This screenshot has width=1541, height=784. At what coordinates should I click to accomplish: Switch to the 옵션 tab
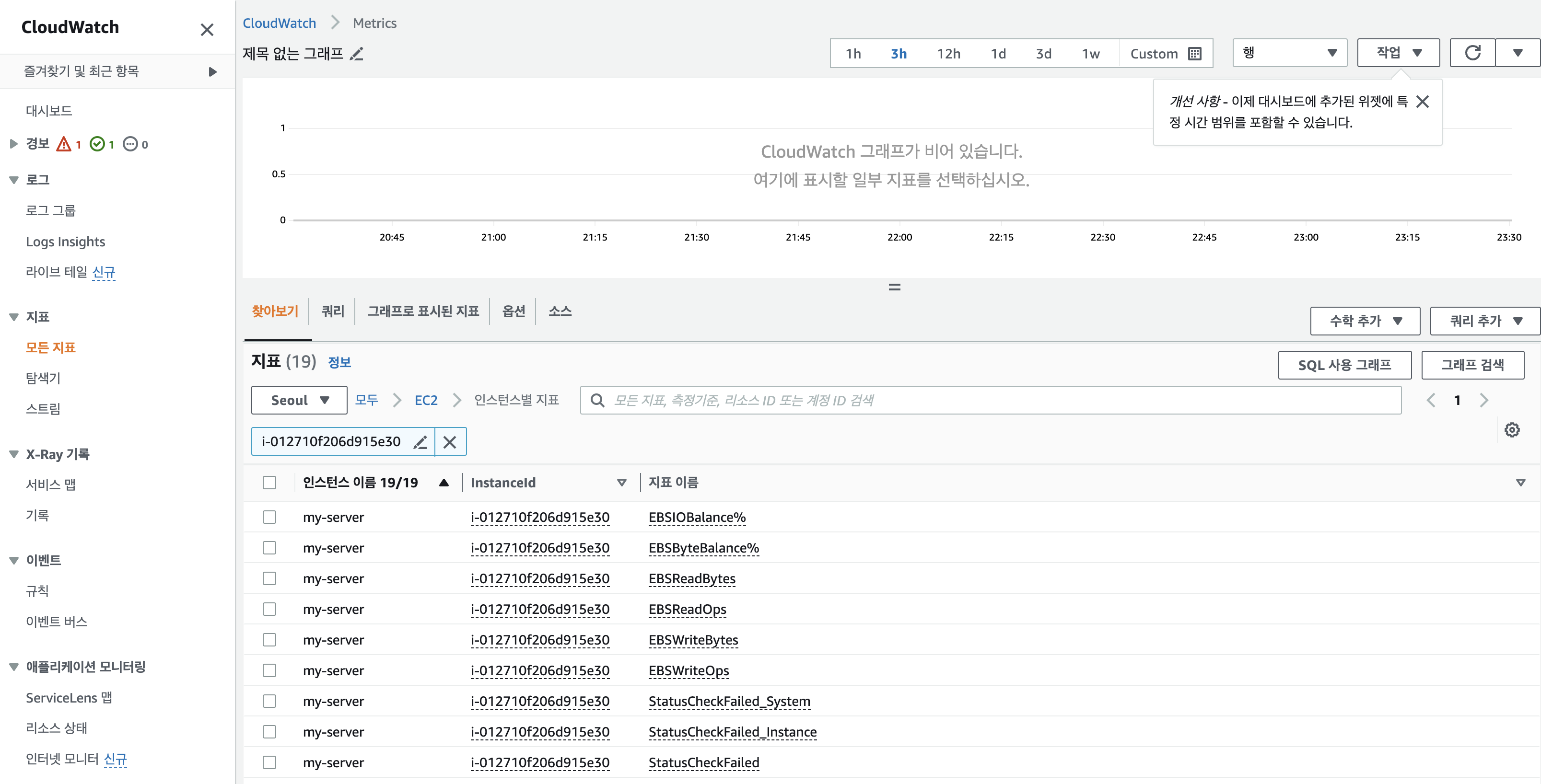click(x=514, y=311)
